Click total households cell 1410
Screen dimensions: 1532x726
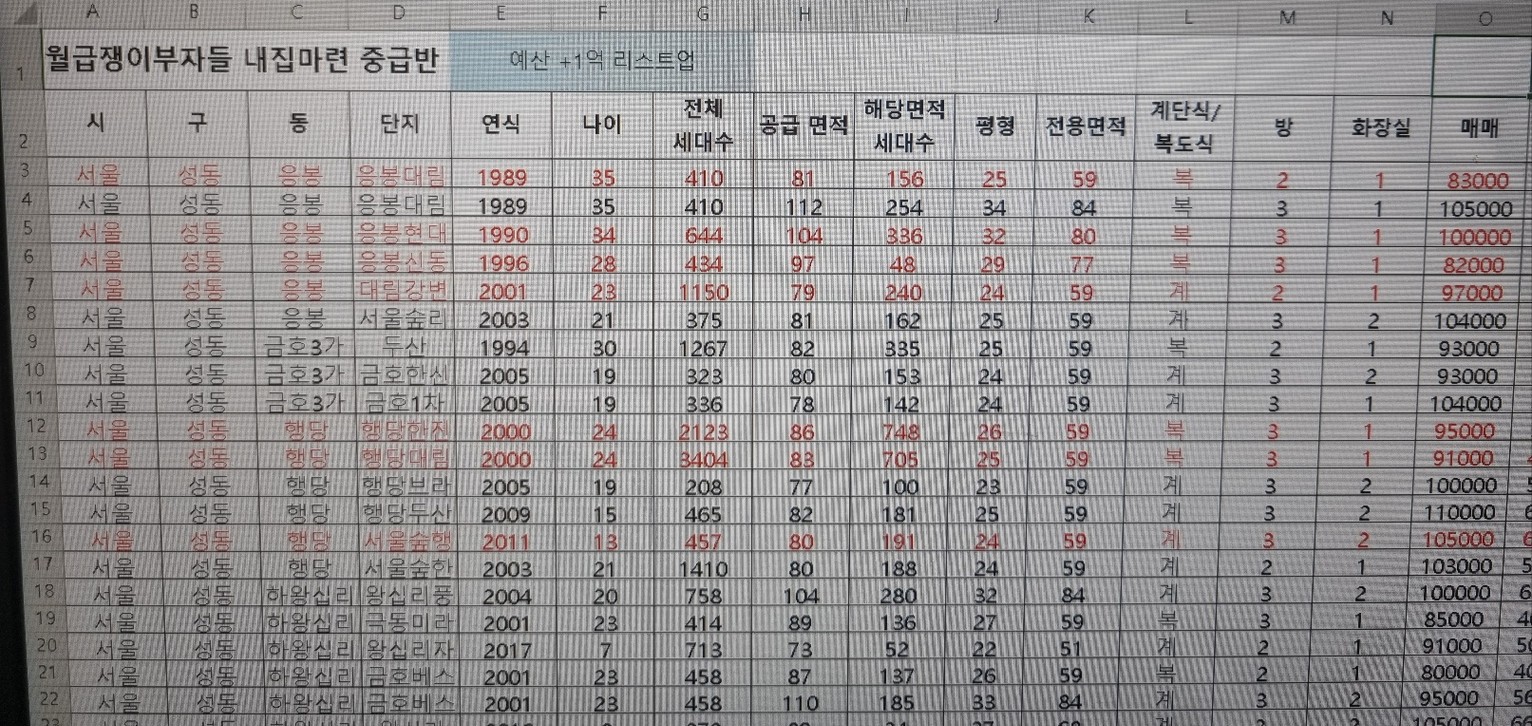704,570
